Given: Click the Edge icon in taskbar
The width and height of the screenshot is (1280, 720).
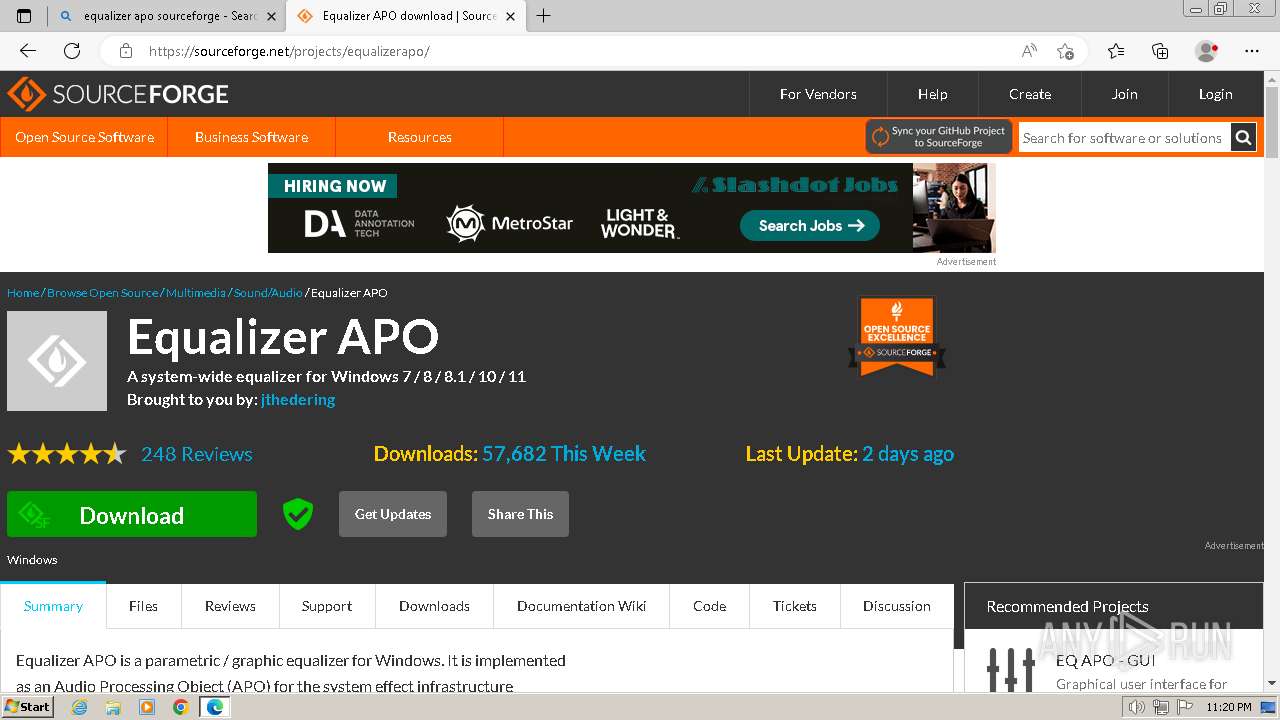Looking at the screenshot, I should pos(215,707).
